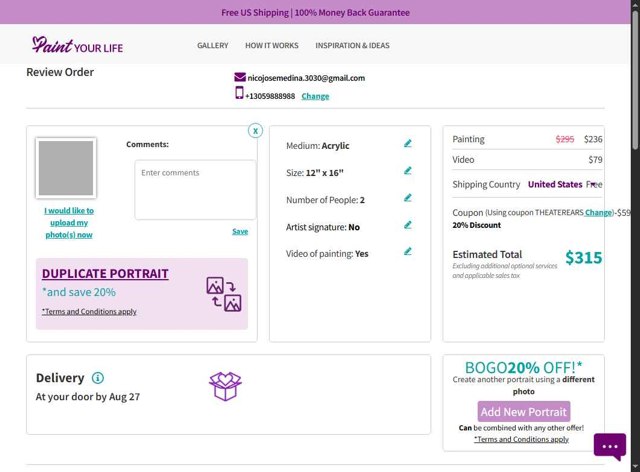
Task: Click the Paint Your Life logo
Action: 78,45
